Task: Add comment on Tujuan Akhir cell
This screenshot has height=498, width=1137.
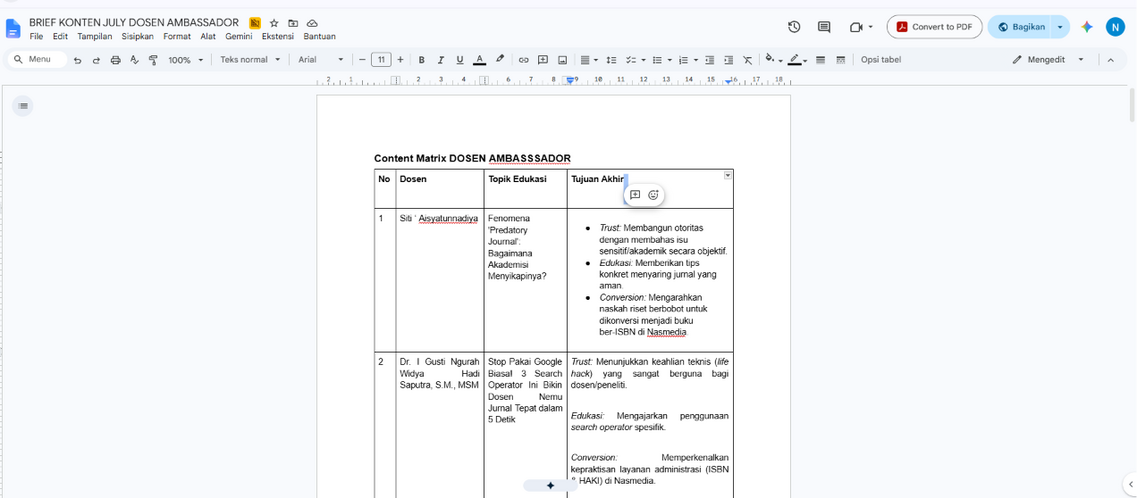Action: [634, 195]
